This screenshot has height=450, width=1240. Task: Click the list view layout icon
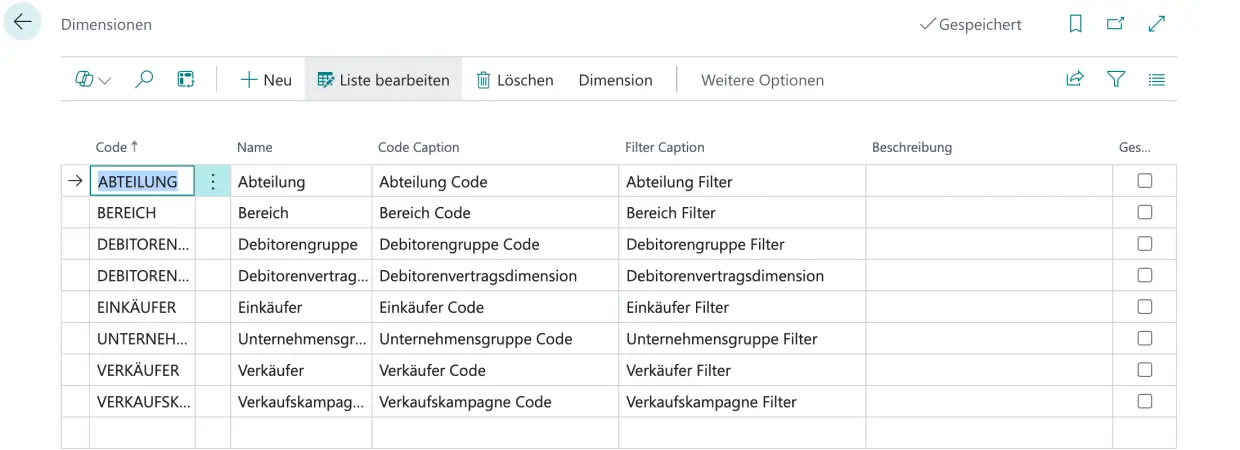(x=1156, y=80)
